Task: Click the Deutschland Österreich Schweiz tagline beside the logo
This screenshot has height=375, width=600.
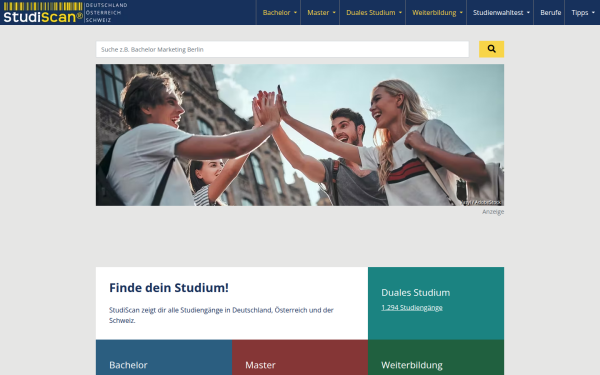Action: point(106,13)
